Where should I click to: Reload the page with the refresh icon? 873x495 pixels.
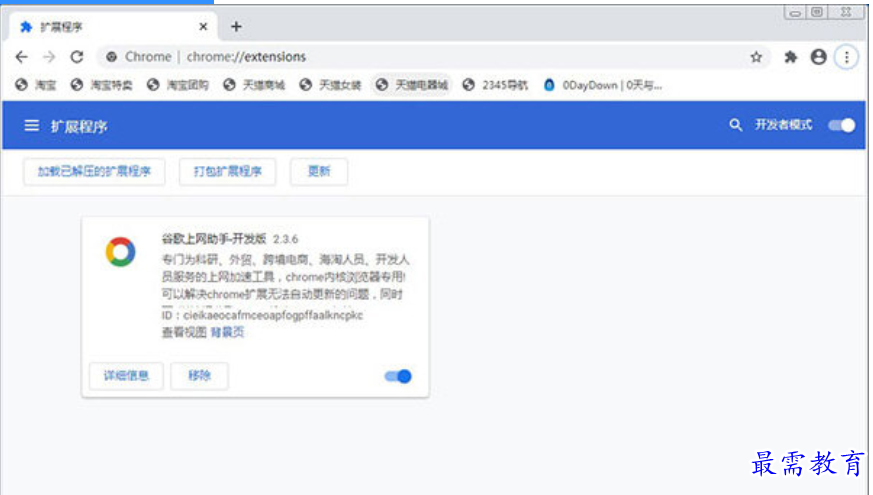tap(77, 57)
